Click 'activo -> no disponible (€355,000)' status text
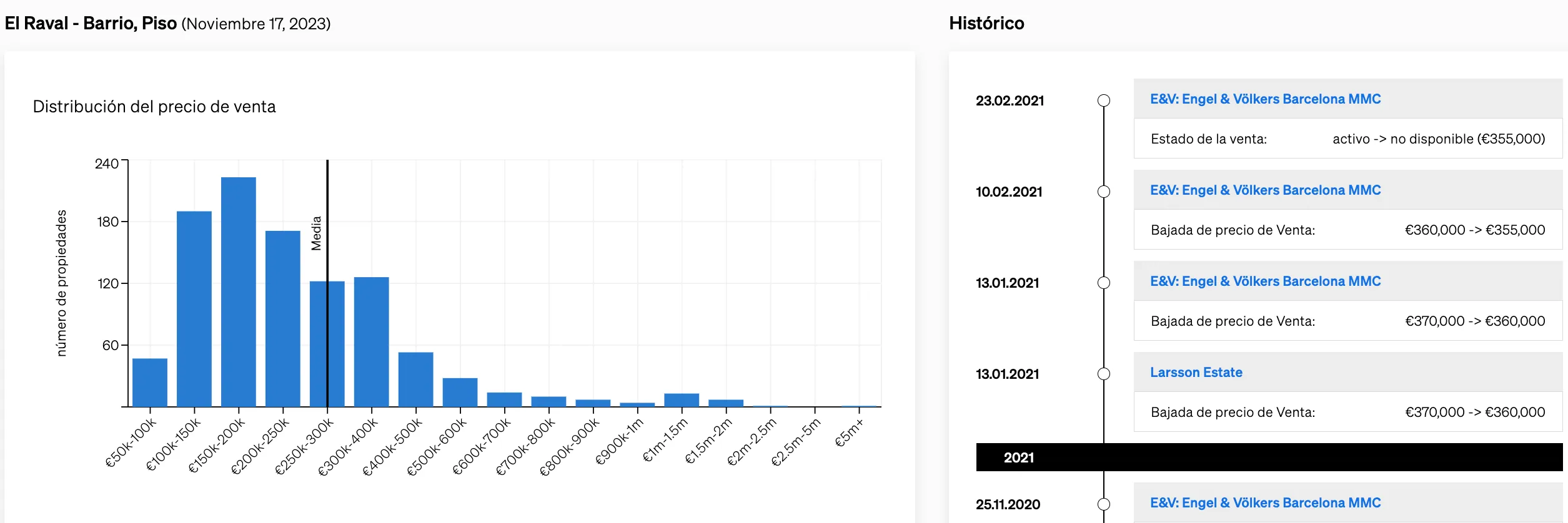 tap(1439, 139)
